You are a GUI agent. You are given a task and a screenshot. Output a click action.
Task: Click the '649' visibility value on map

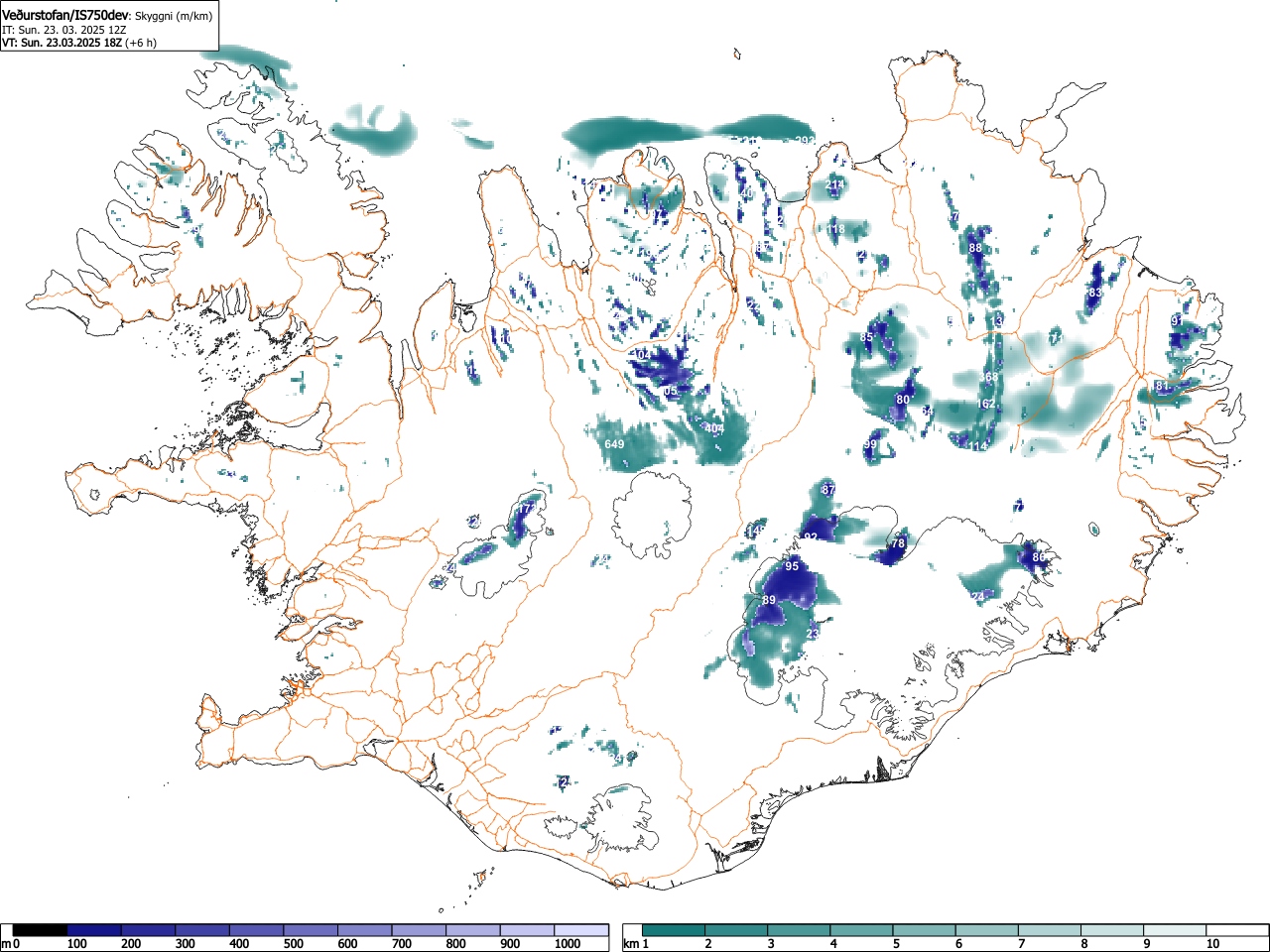(614, 444)
